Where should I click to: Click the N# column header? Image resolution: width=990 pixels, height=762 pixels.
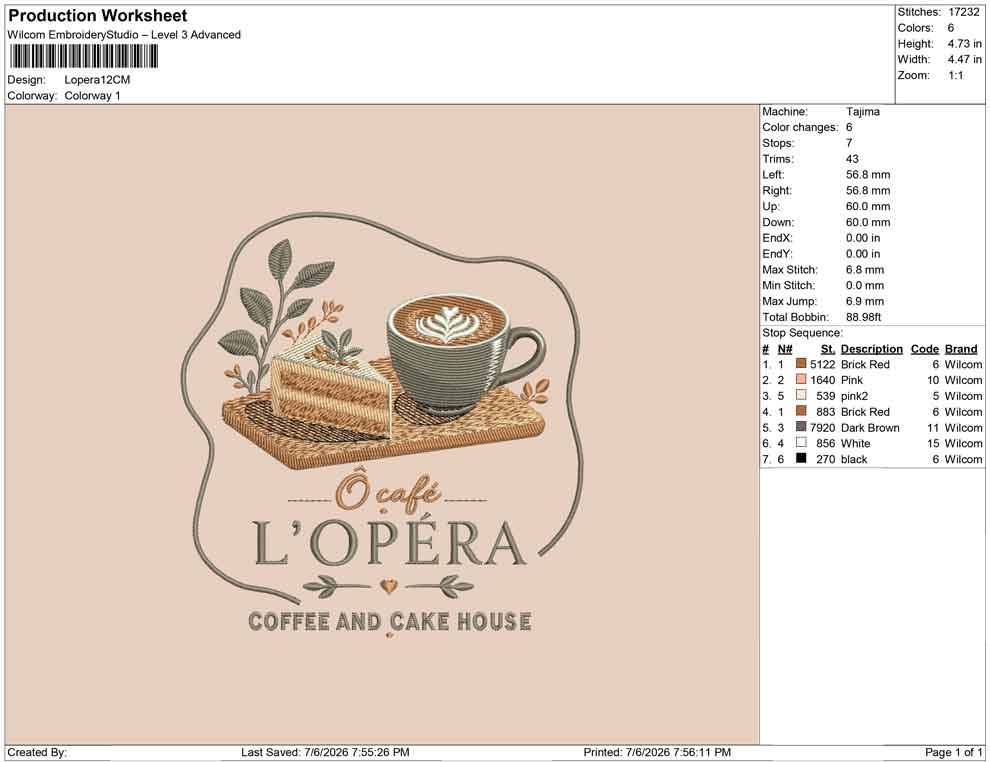pos(785,348)
